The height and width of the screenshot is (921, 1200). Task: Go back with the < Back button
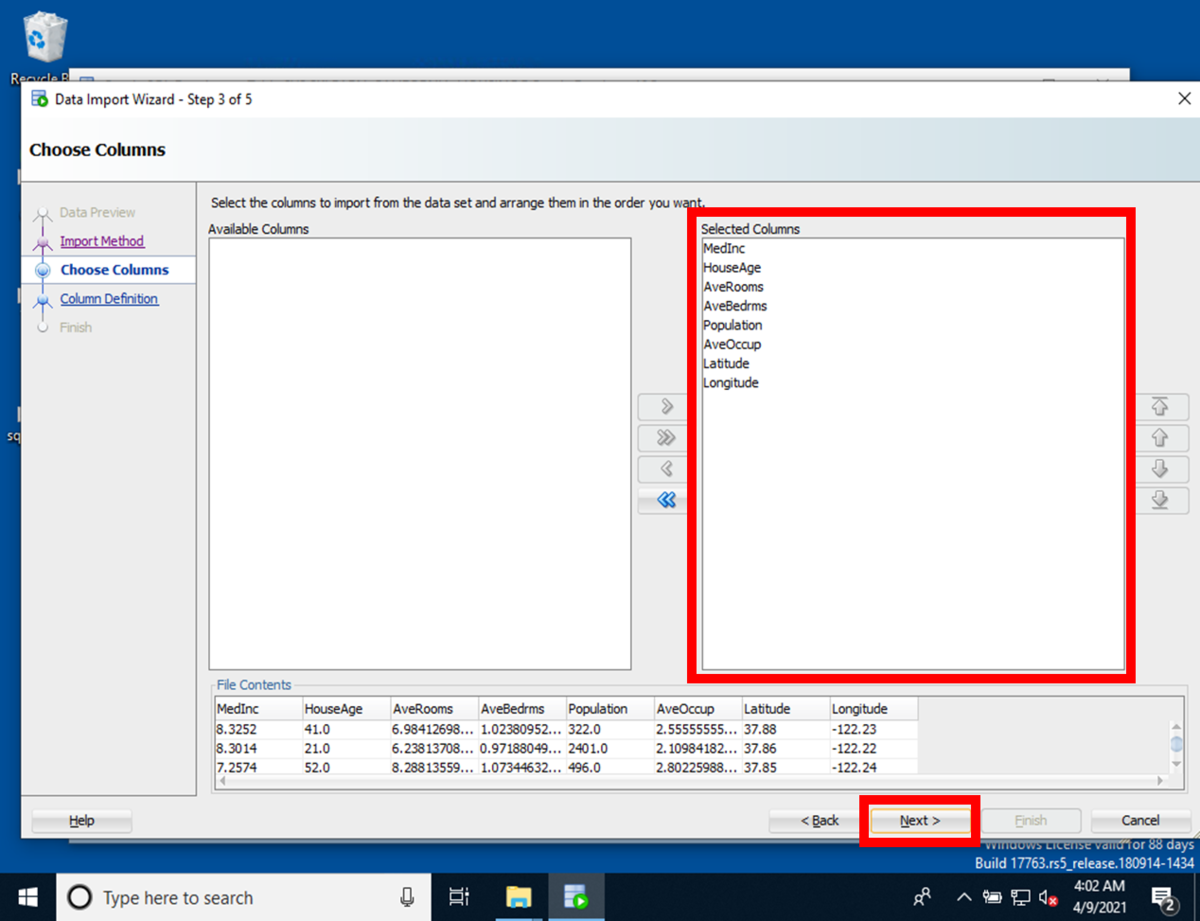click(820, 821)
